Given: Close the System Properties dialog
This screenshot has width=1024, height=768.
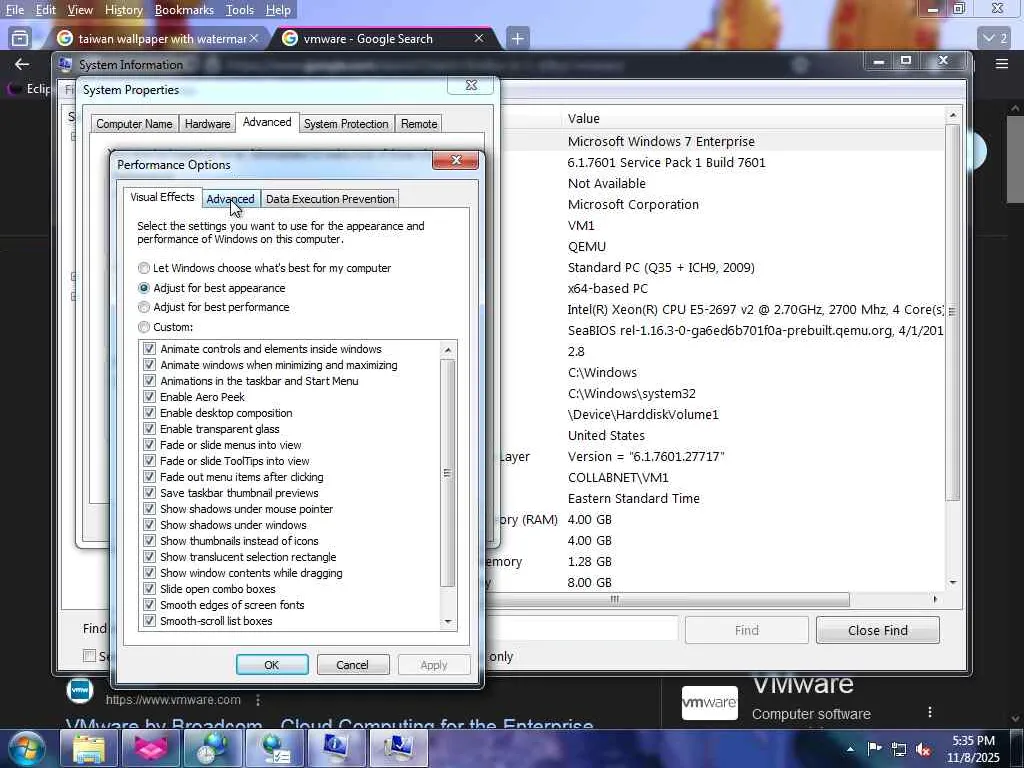Looking at the screenshot, I should (x=471, y=86).
